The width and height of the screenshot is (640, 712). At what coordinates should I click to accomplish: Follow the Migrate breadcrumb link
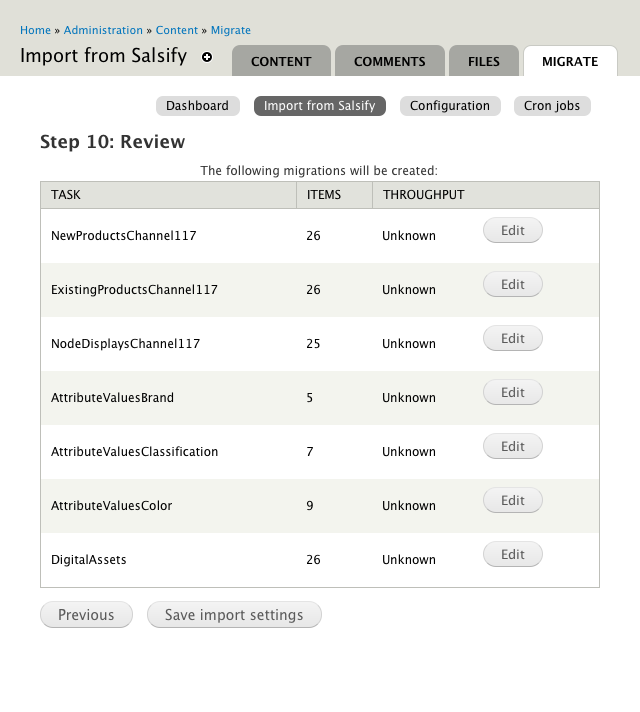pyautogui.click(x=231, y=30)
